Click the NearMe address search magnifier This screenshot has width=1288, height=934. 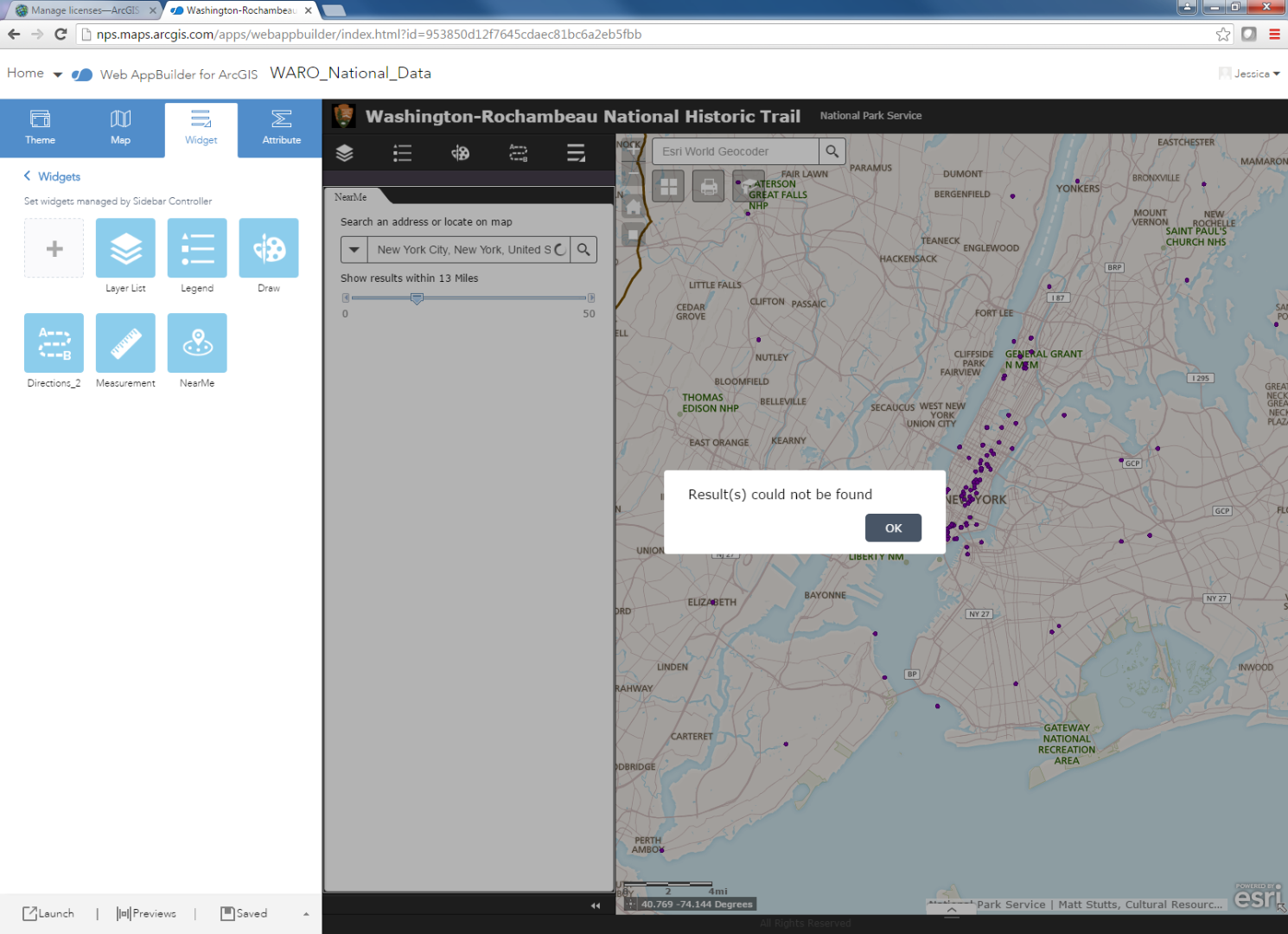pyautogui.click(x=584, y=250)
